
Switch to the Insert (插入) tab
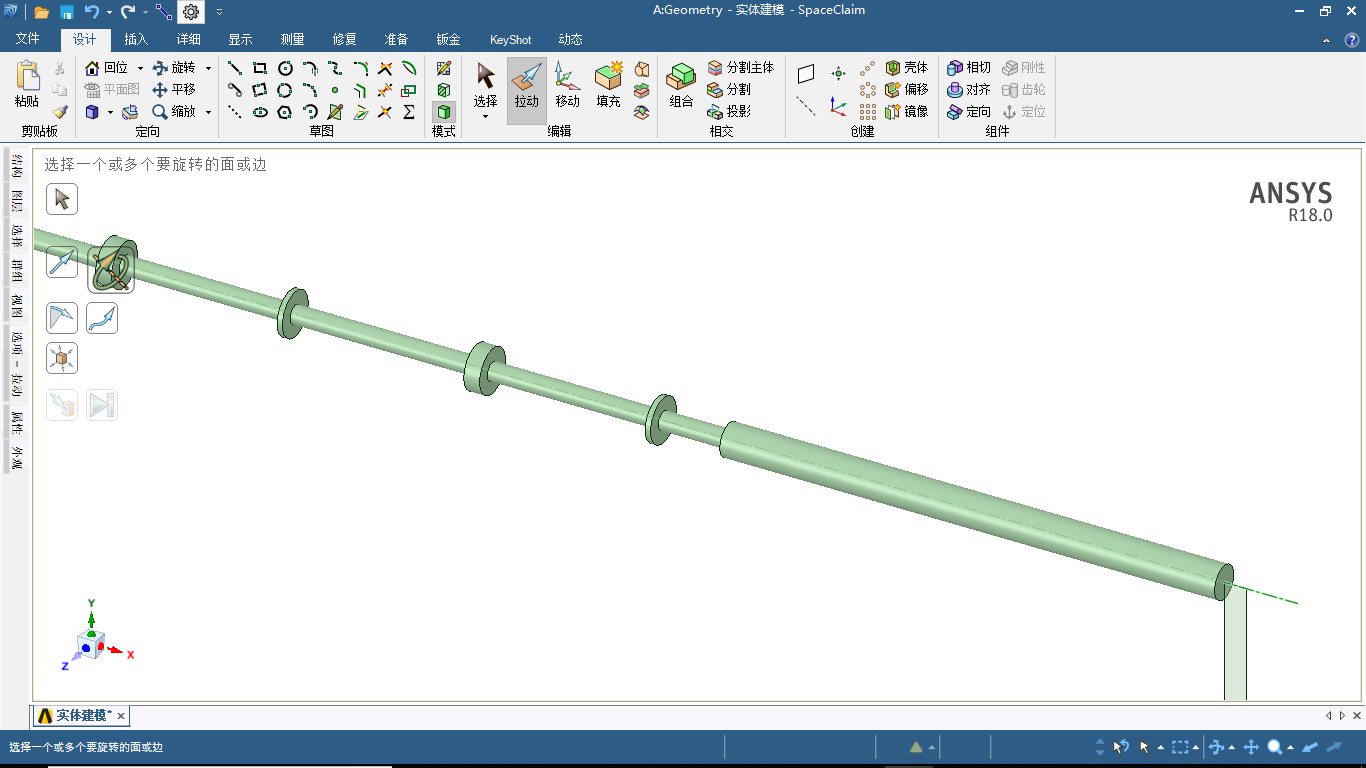(x=136, y=40)
